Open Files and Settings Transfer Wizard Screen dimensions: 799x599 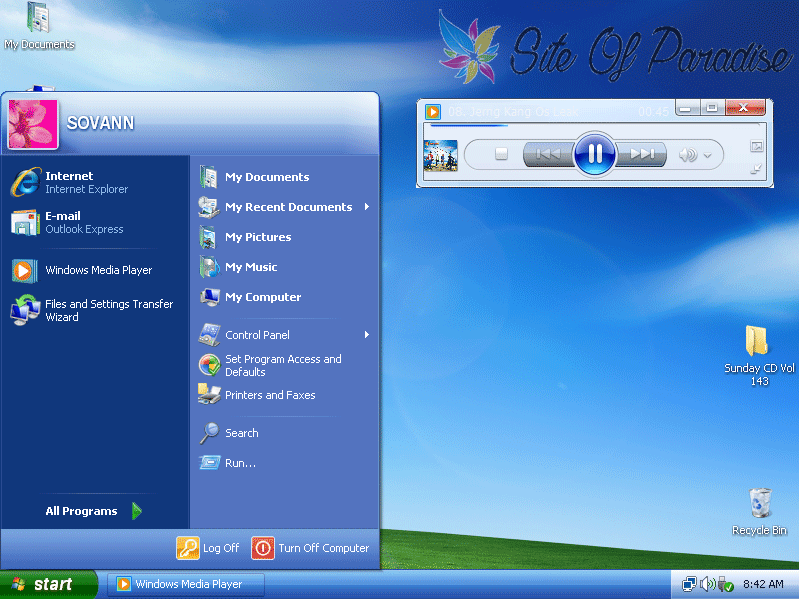point(95,310)
